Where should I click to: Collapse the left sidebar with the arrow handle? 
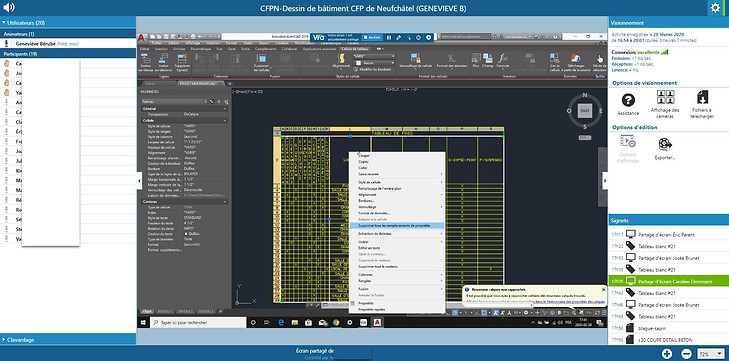(139, 181)
